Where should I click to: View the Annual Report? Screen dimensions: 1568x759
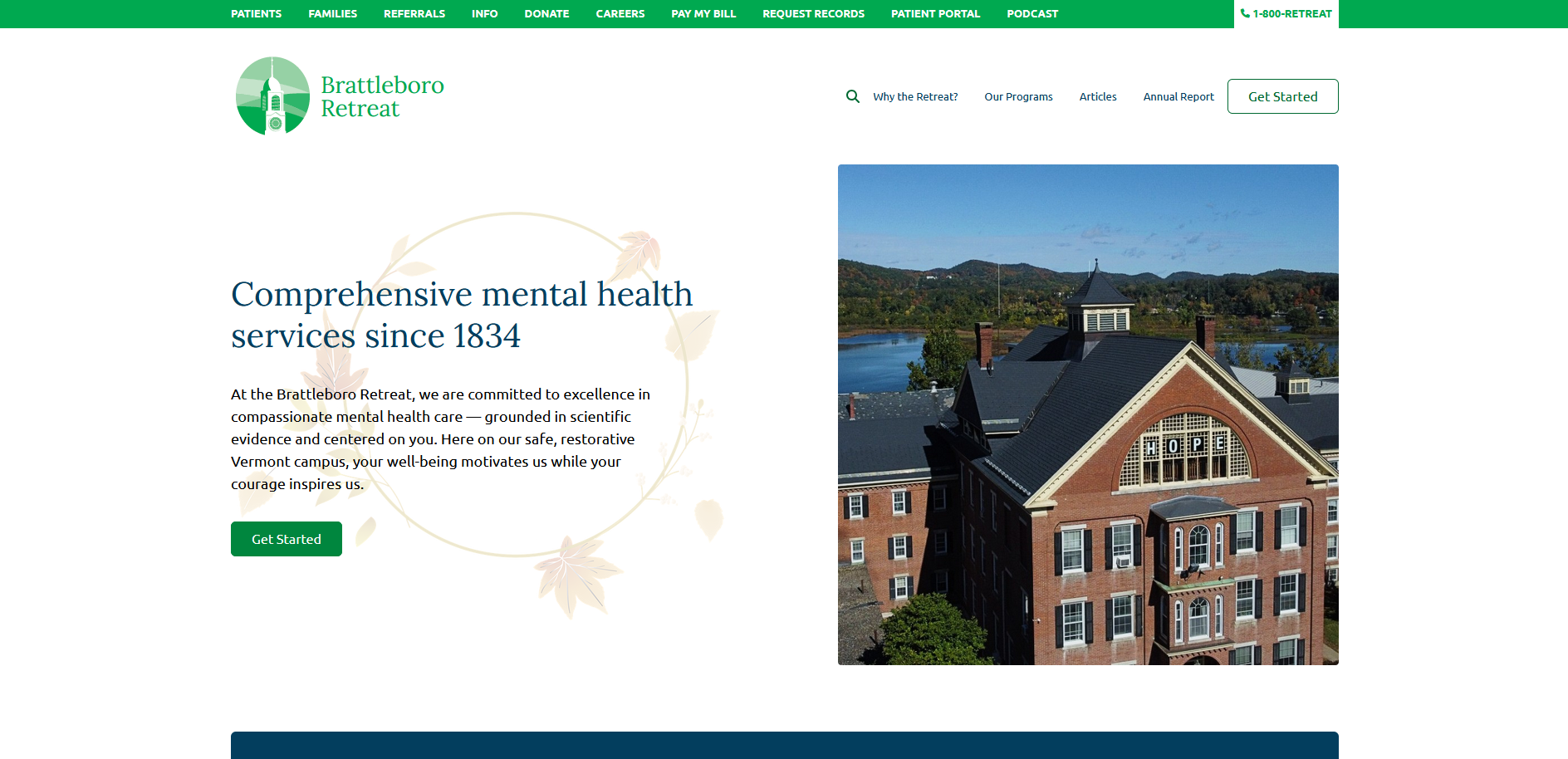(x=1178, y=97)
